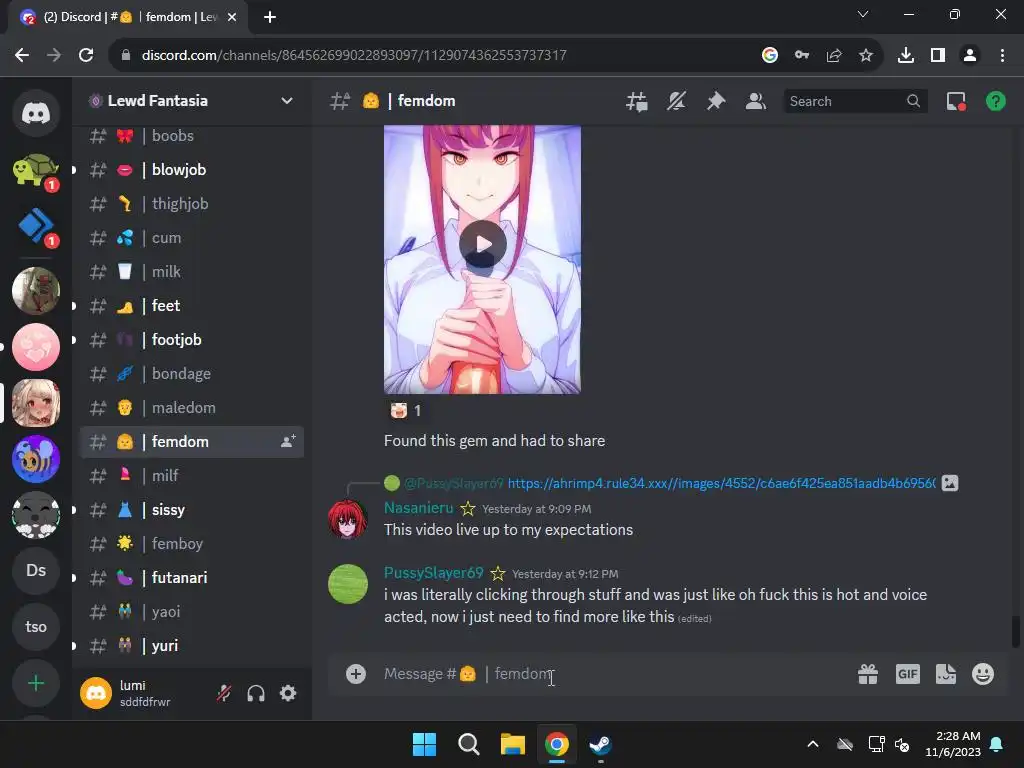
Task: Add a server with green plus
Action: (36, 683)
